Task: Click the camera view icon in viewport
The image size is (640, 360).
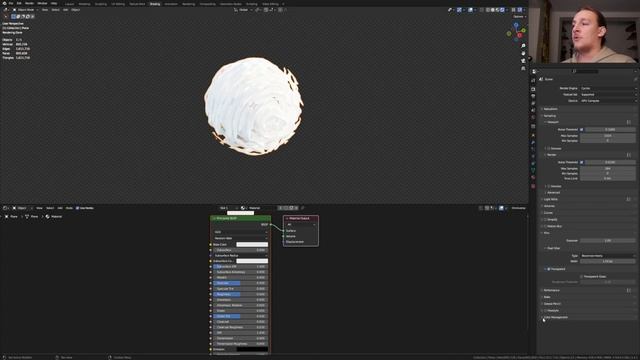Action: pos(523,61)
